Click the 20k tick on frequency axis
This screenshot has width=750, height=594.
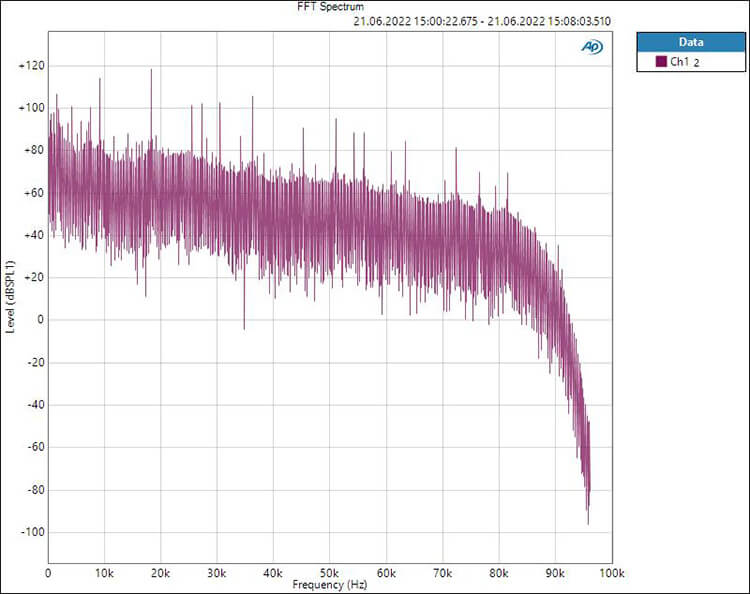(161, 573)
